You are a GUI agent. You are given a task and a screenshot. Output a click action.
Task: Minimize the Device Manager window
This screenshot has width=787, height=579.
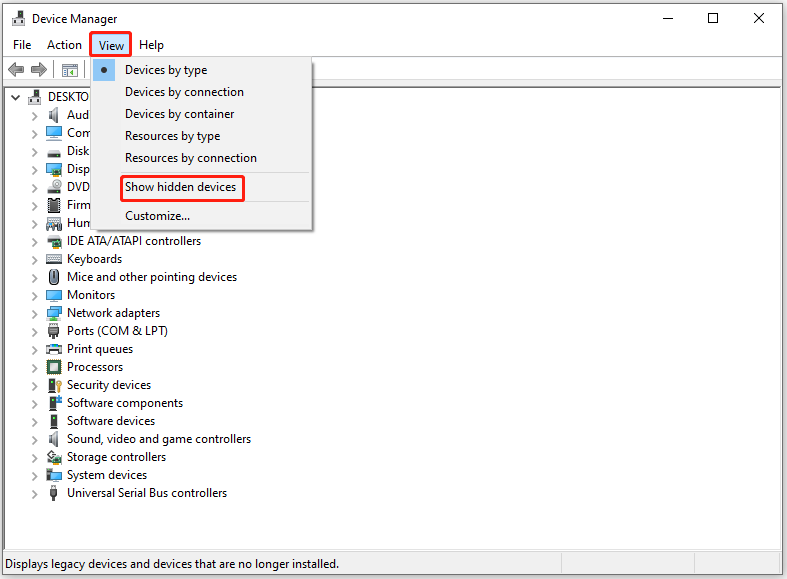(668, 19)
